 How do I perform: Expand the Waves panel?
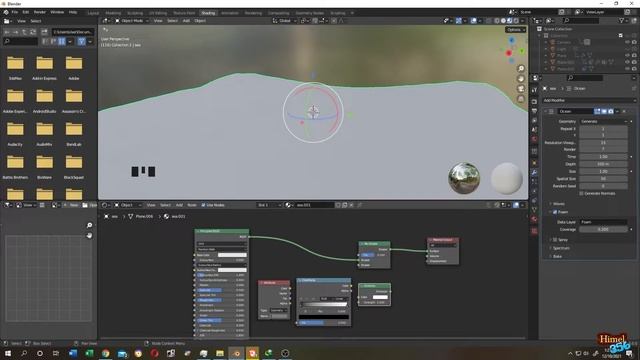pyautogui.click(x=558, y=204)
